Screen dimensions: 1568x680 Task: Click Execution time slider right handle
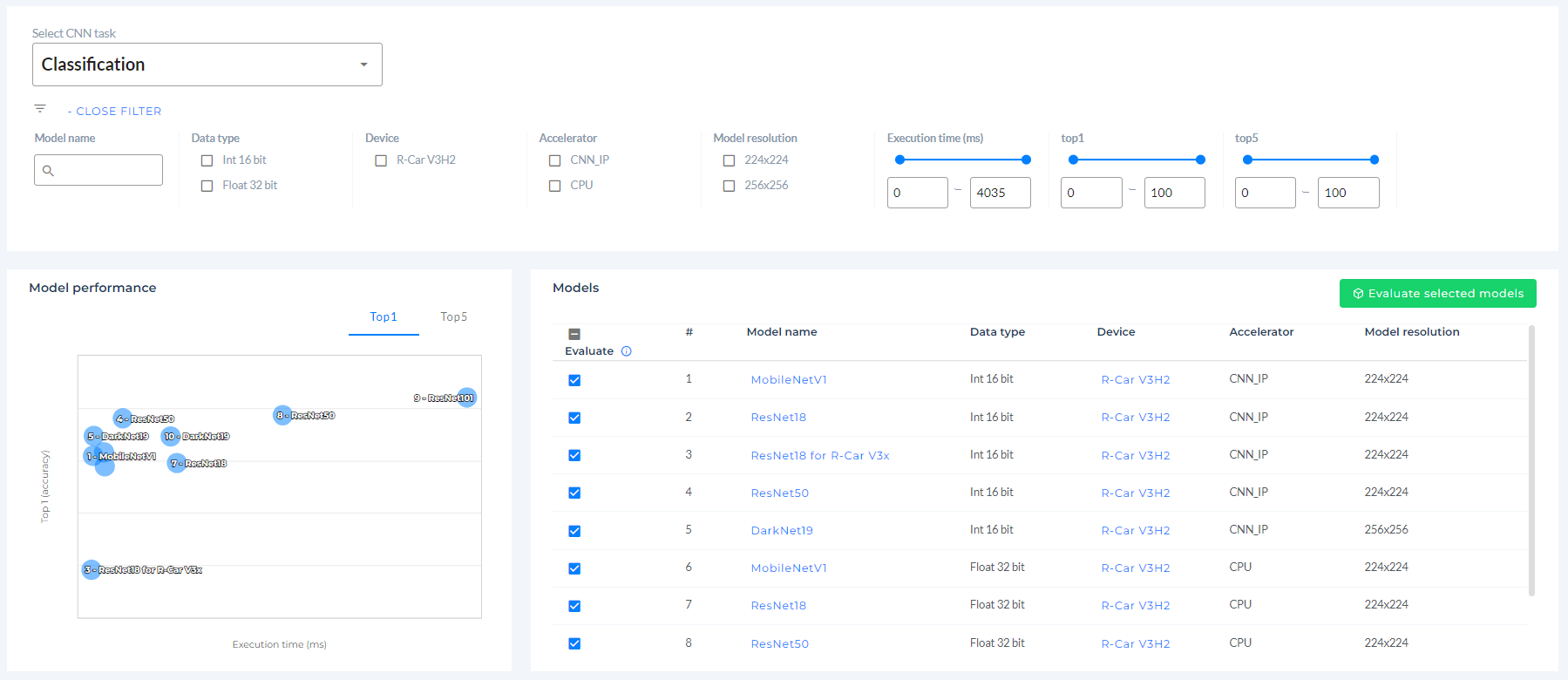(x=1026, y=160)
